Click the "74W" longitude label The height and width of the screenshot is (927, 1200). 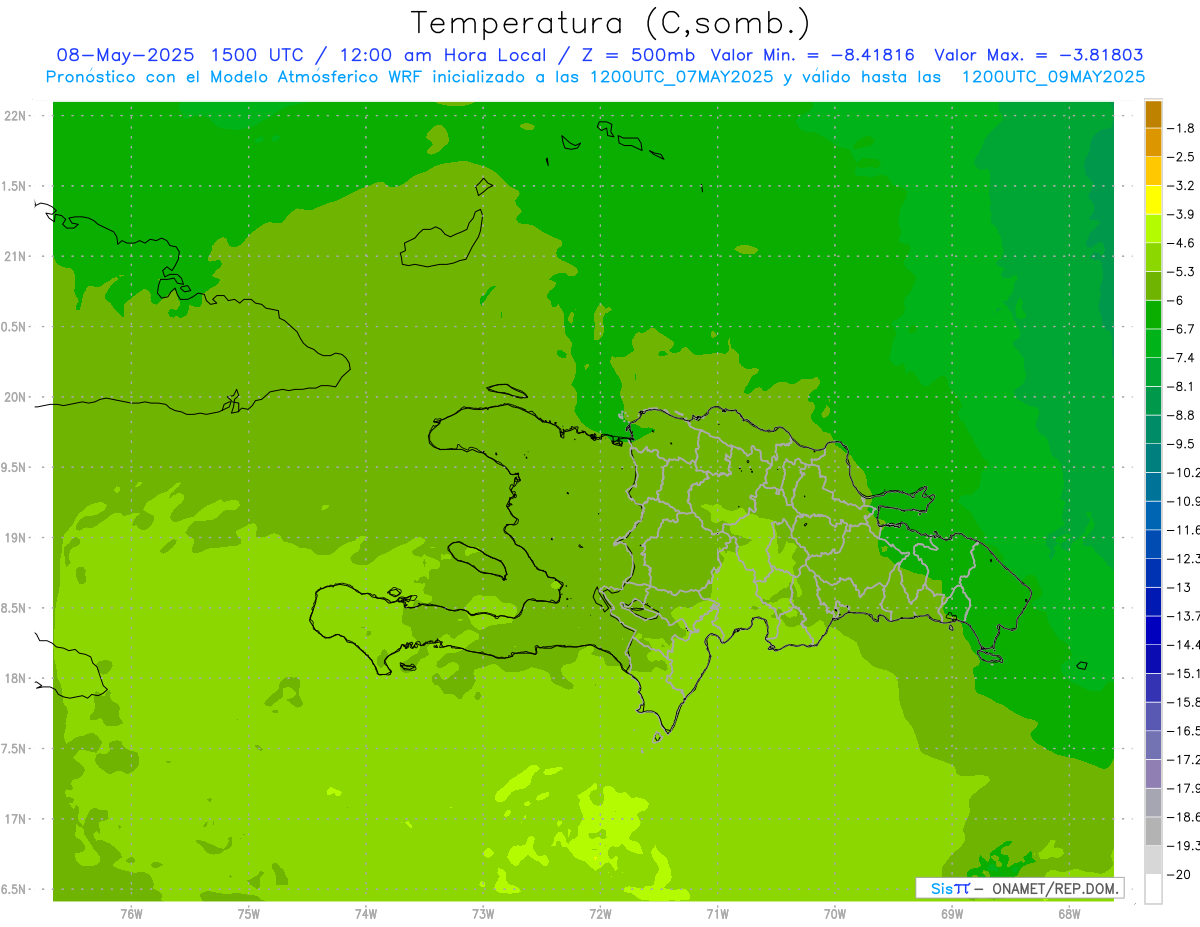(365, 914)
